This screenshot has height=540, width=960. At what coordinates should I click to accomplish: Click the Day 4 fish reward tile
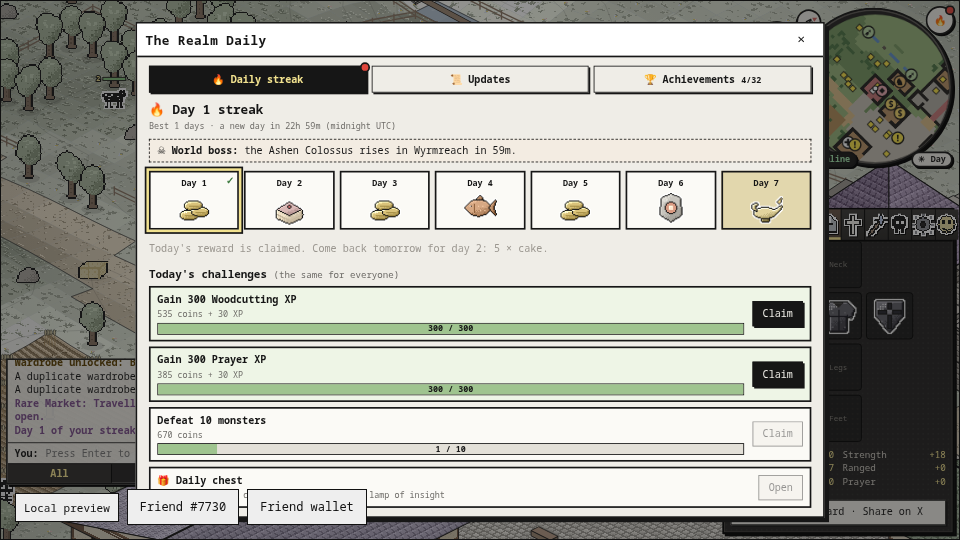point(480,200)
